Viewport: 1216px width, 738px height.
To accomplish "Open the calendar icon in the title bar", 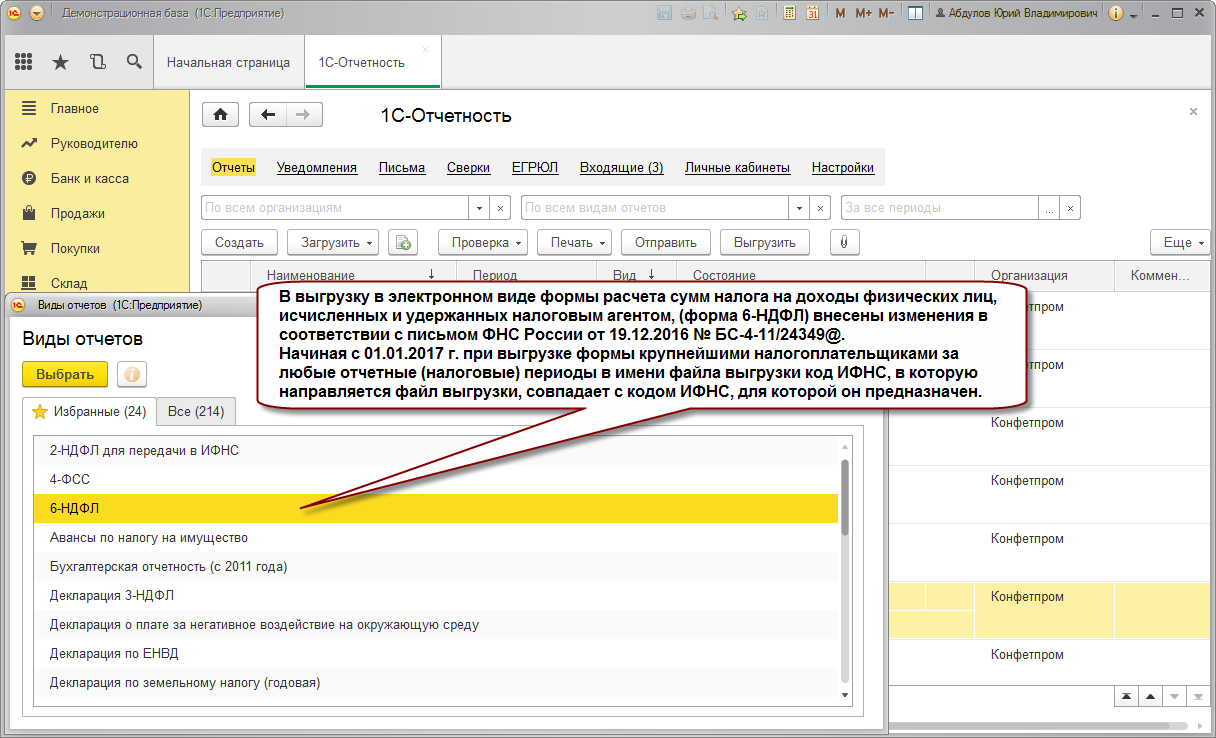I will pyautogui.click(x=812, y=13).
